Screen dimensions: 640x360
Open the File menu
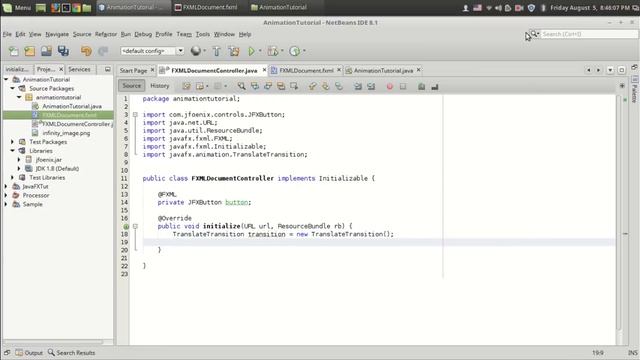[7, 34]
